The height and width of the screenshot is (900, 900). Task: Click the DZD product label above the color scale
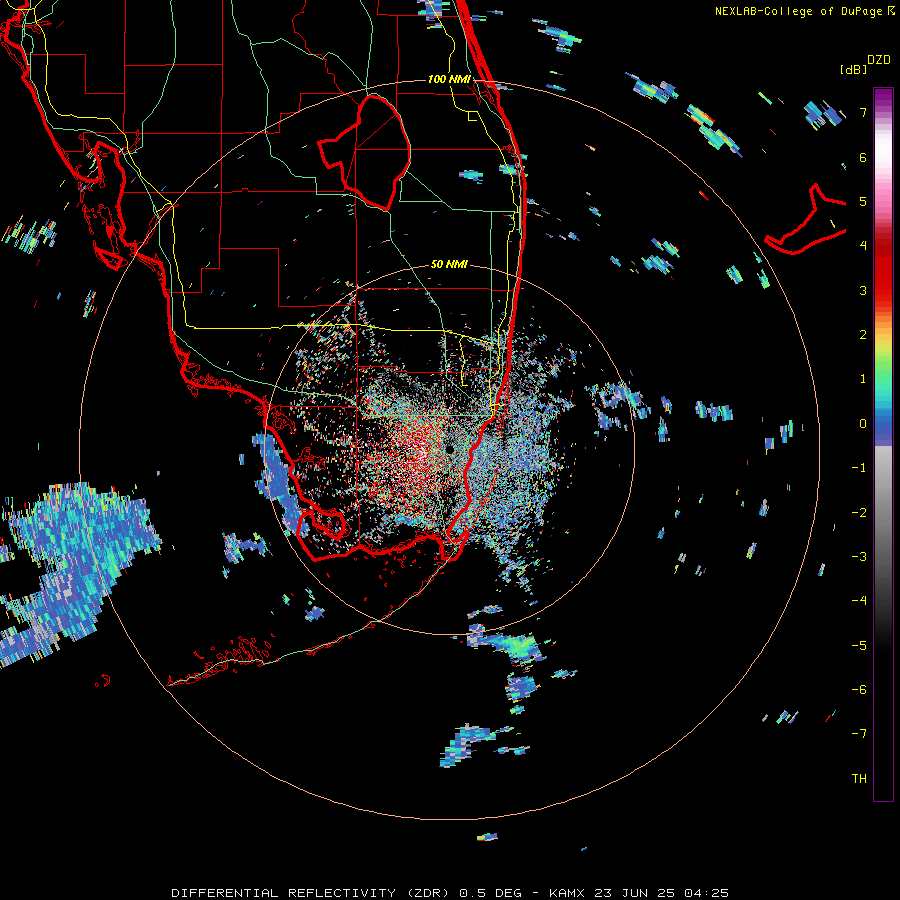click(879, 60)
